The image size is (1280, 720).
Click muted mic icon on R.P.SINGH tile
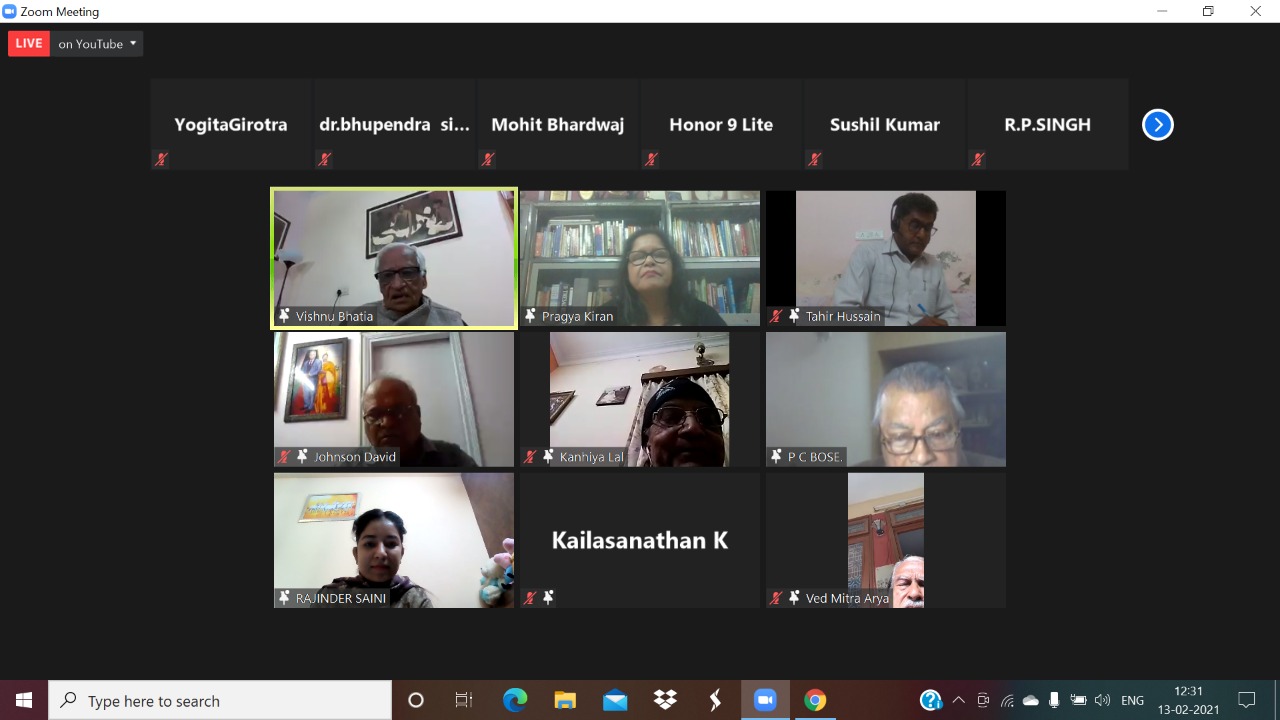pos(978,159)
